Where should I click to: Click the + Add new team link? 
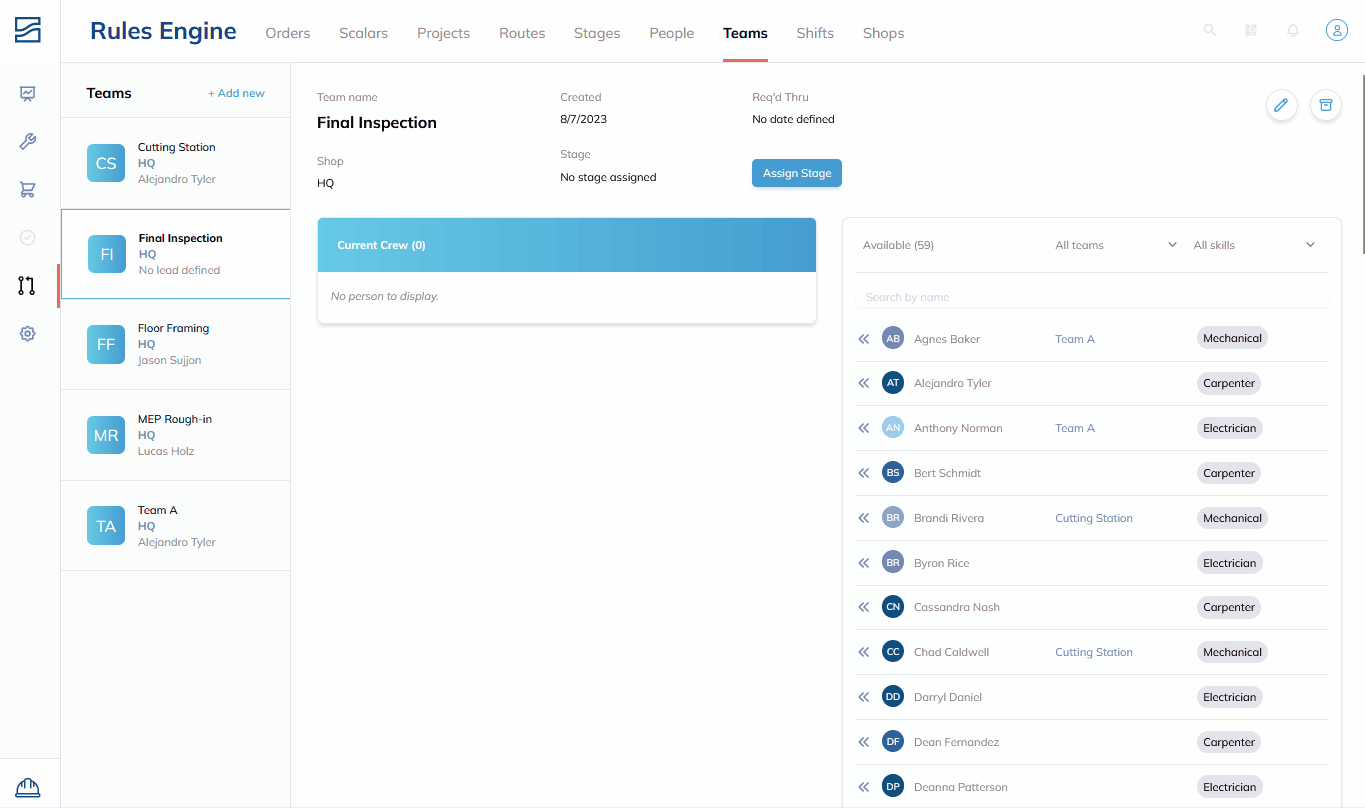coord(236,93)
